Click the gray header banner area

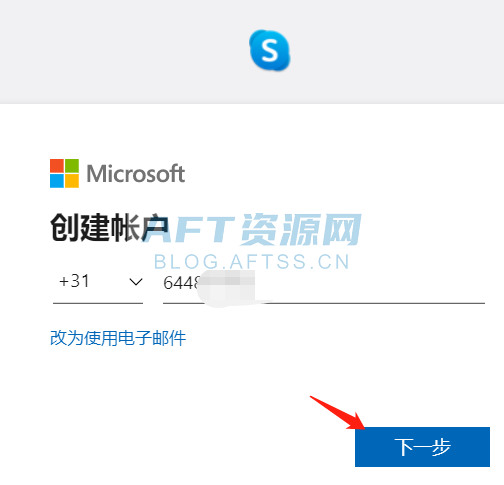(252, 52)
